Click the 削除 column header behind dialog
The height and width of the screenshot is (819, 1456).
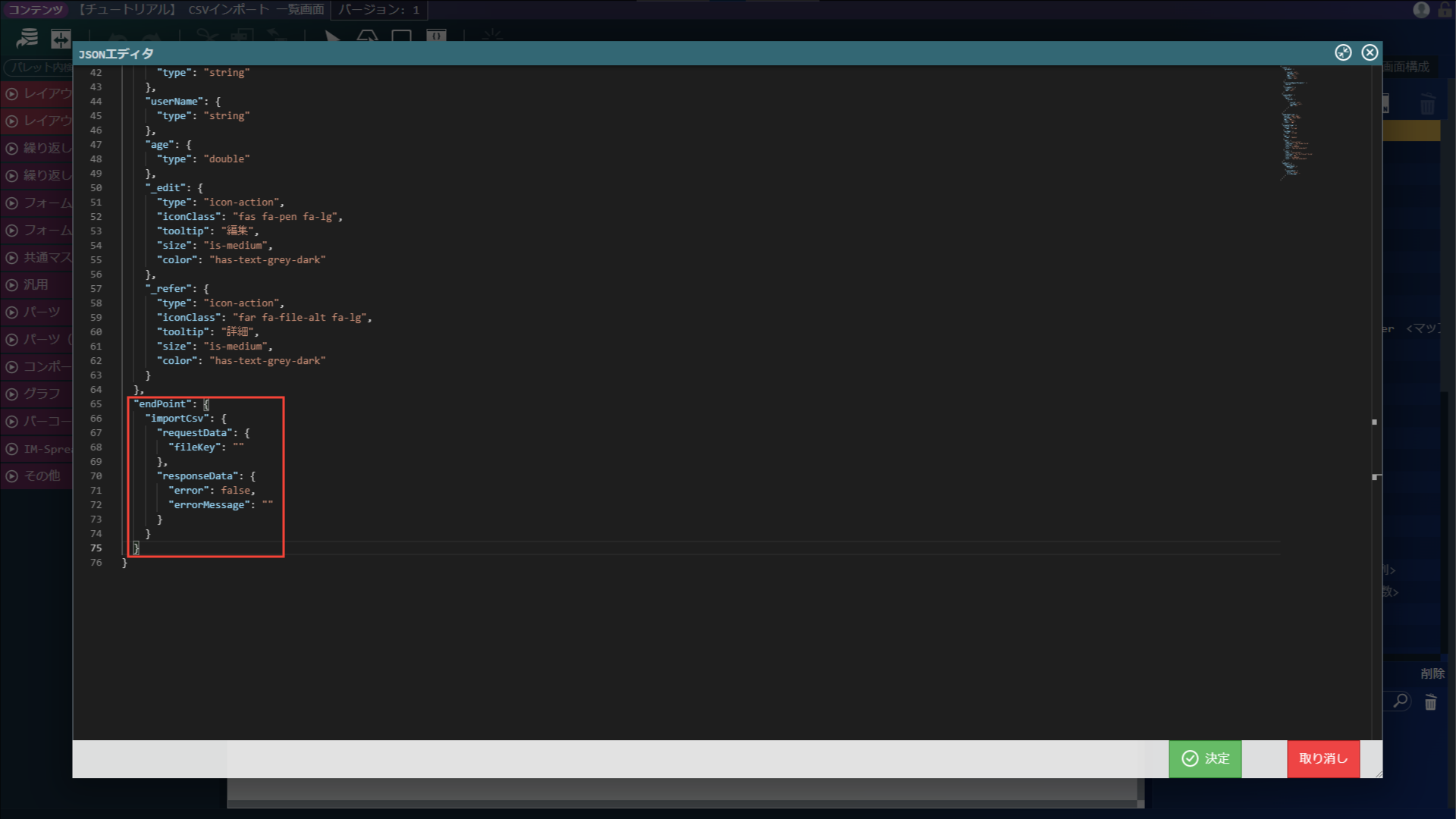point(1432,673)
